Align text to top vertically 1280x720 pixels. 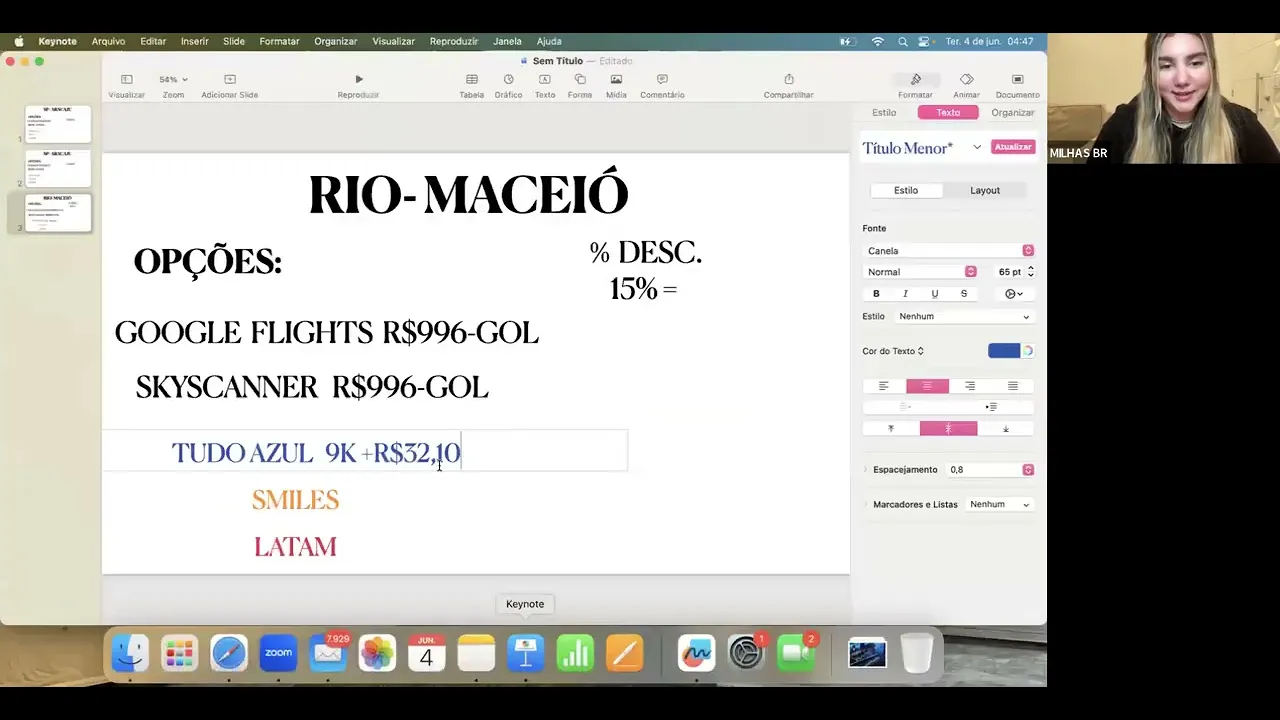coord(891,429)
